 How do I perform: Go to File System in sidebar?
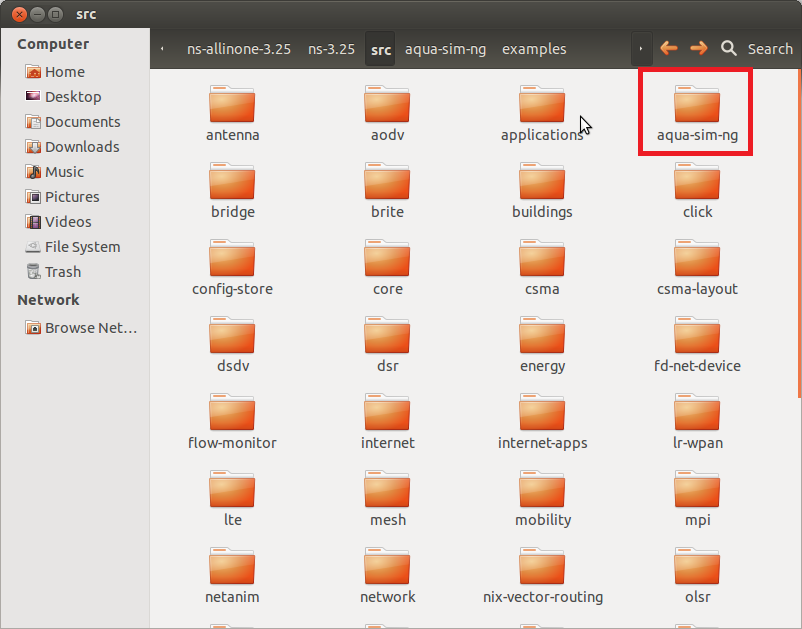[74, 248]
